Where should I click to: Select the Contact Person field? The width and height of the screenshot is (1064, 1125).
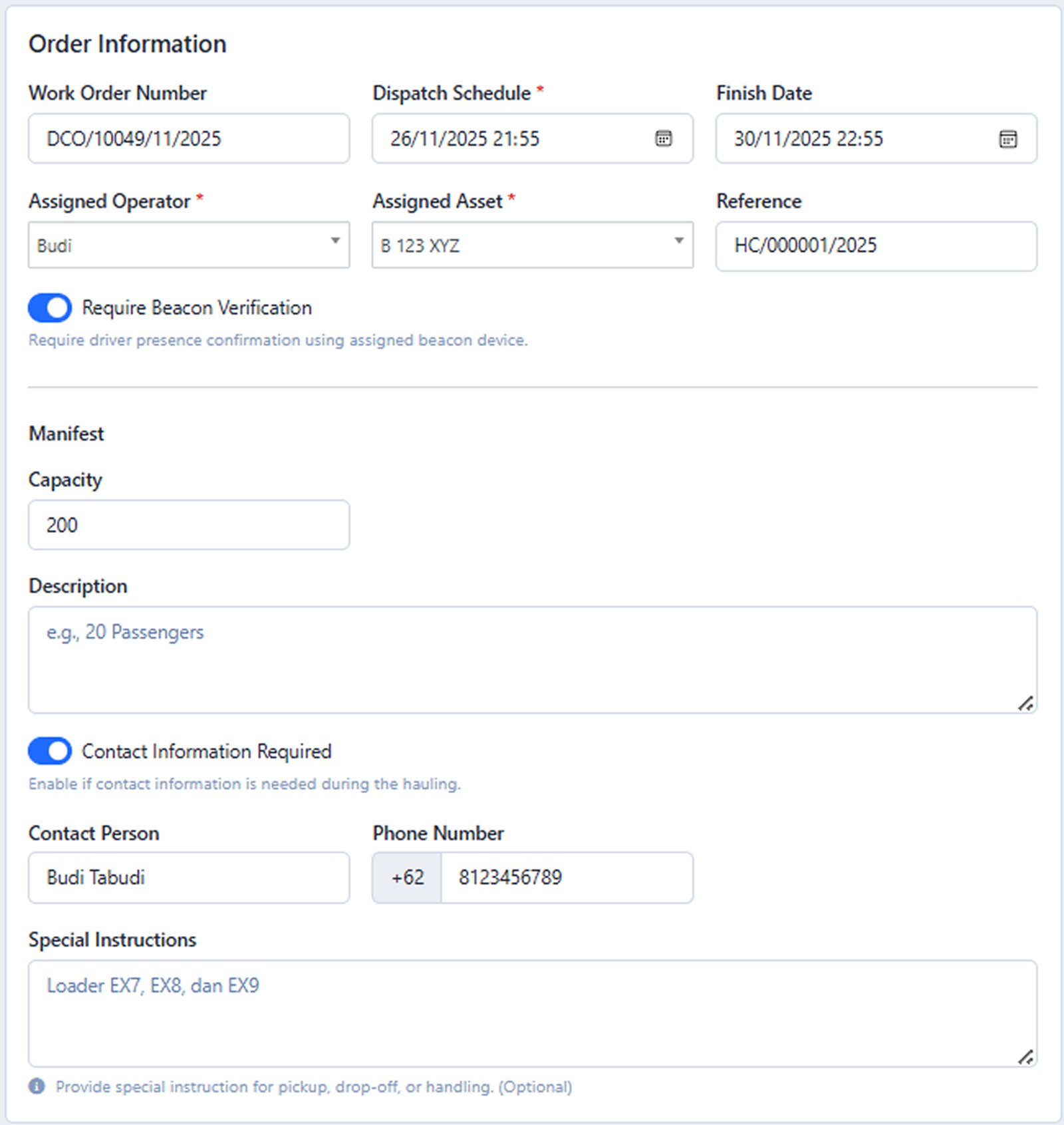(189, 878)
